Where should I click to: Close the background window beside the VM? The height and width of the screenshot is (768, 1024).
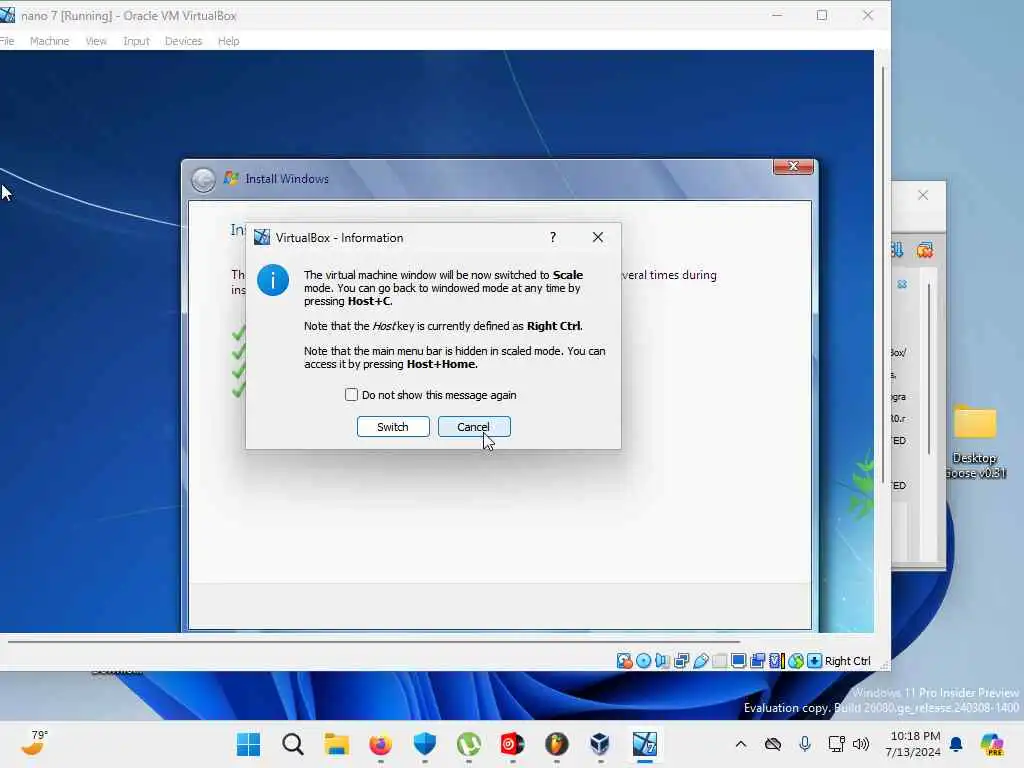923,195
